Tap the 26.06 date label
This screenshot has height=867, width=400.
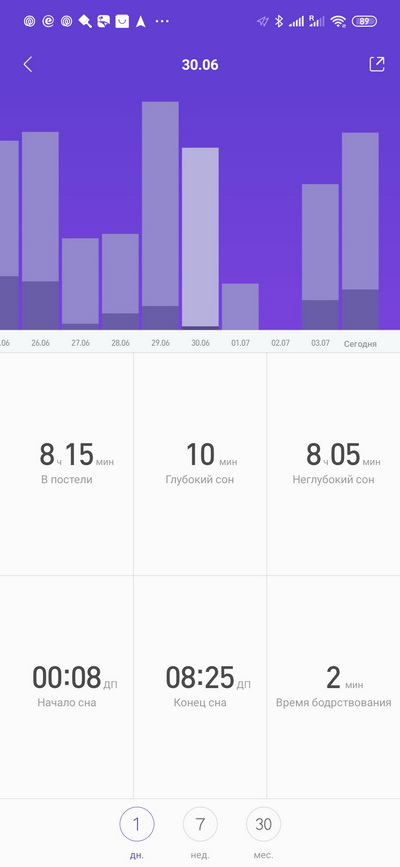coord(40,343)
